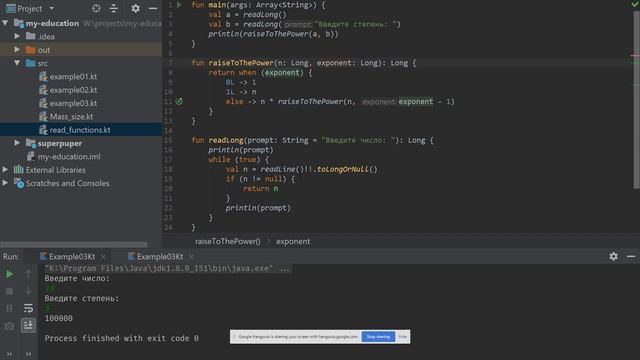Click the collapse all icon in Project panel
Screen dimensions: 640x360
tap(114, 8)
